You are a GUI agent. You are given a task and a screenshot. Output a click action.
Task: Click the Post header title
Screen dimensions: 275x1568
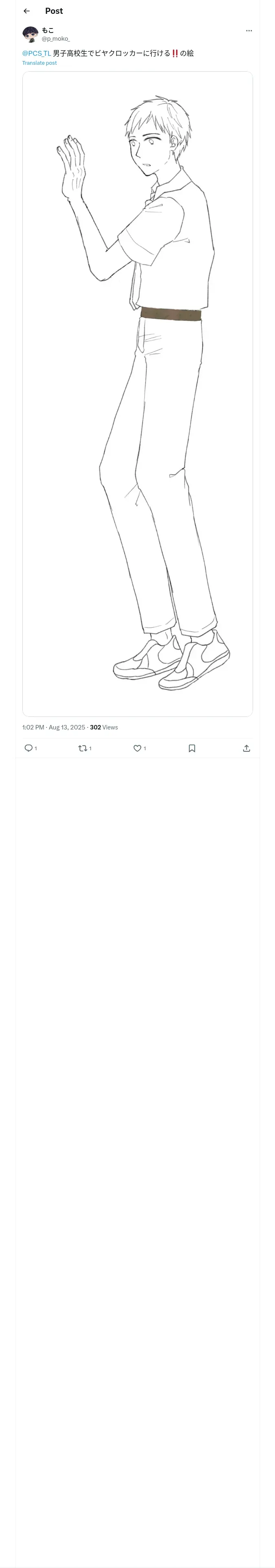pyautogui.click(x=54, y=11)
